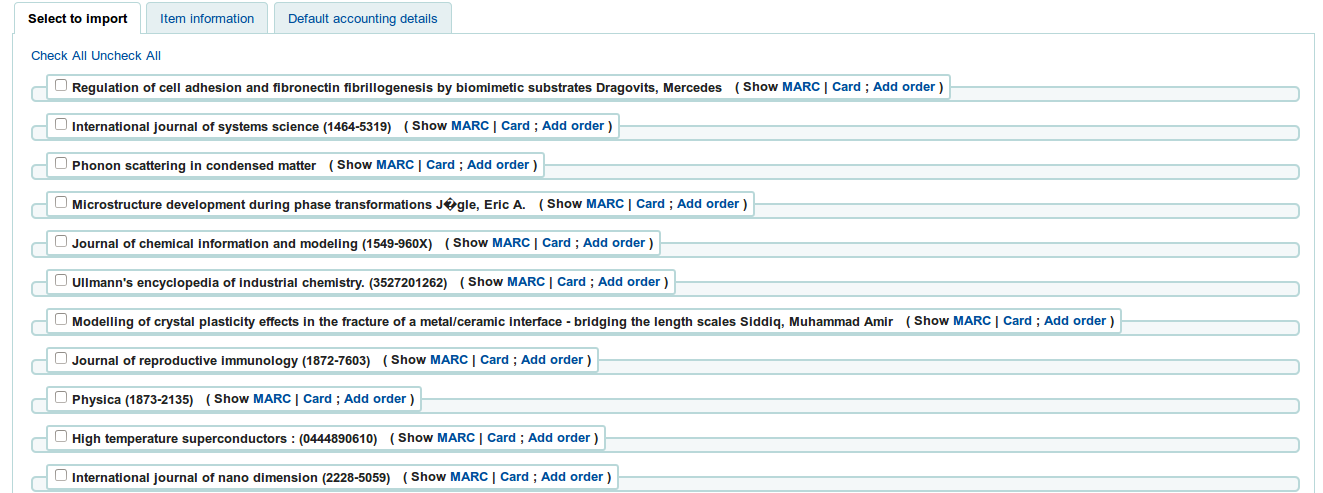Check the International journal of systems science box
The width and height of the screenshot is (1323, 493).
(x=61, y=124)
